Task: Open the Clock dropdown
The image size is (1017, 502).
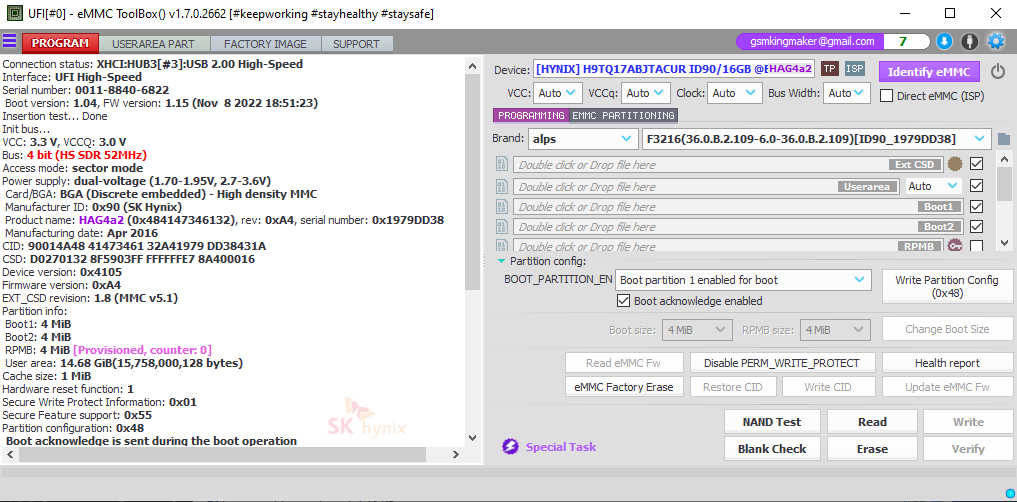Action: pyautogui.click(x=734, y=93)
